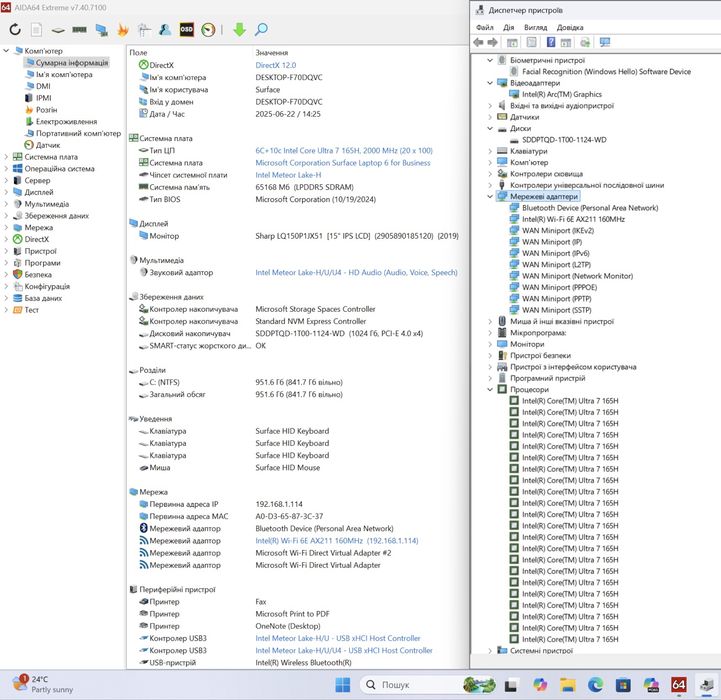Click scan for hardware changes monitor icon
The width and height of the screenshot is (721, 700).
pos(605,43)
